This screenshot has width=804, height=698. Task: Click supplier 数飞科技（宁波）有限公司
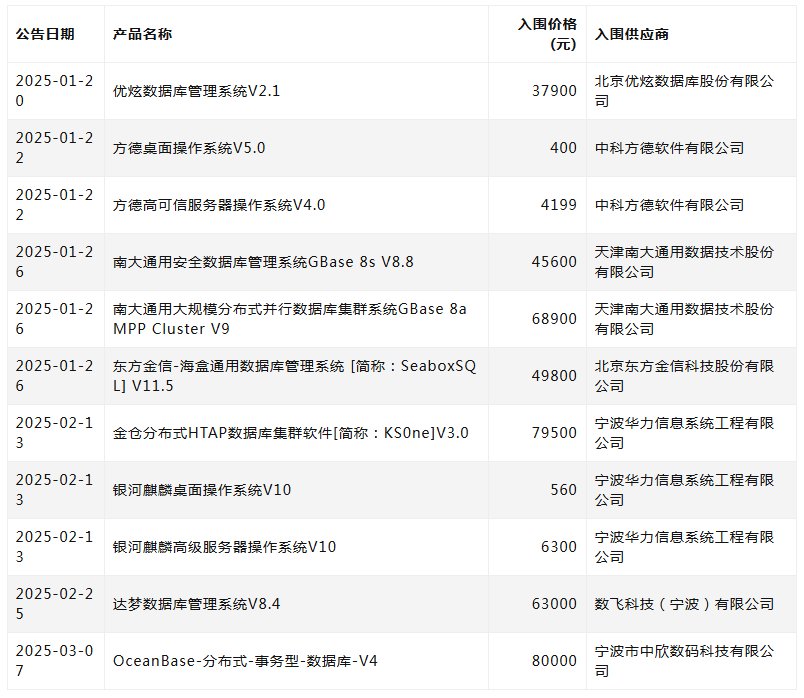685,604
